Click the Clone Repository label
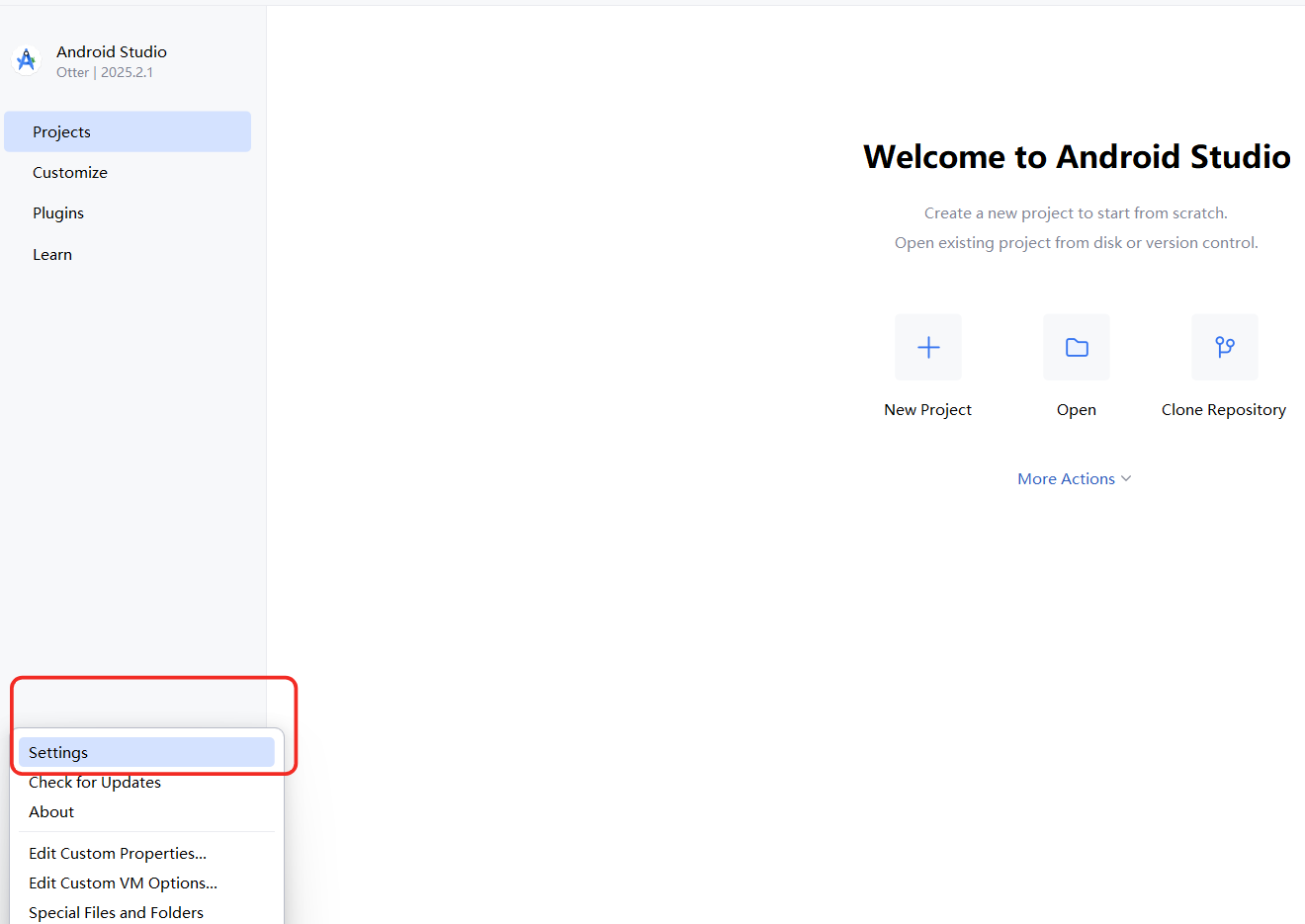1305x924 pixels. [1224, 409]
